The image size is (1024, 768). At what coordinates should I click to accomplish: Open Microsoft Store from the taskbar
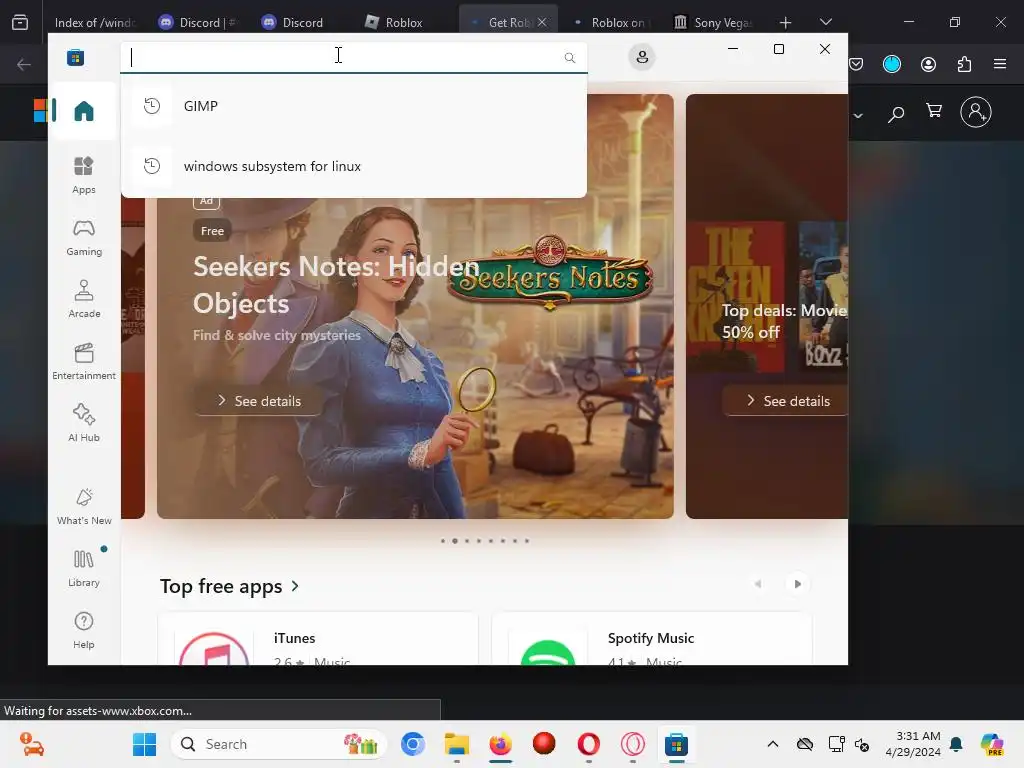click(676, 744)
